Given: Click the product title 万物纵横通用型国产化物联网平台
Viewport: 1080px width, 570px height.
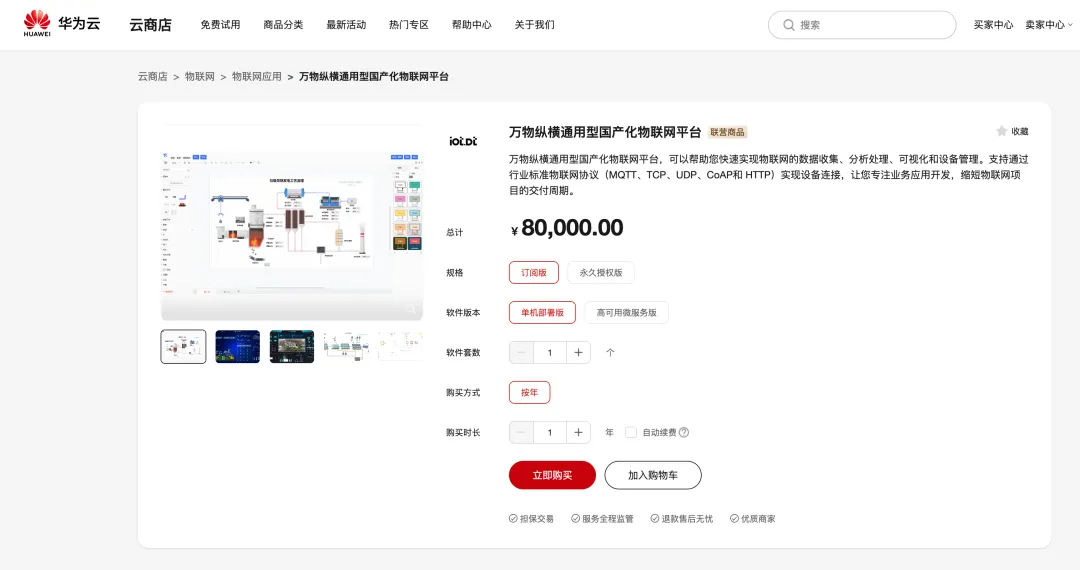Looking at the screenshot, I should tap(605, 132).
